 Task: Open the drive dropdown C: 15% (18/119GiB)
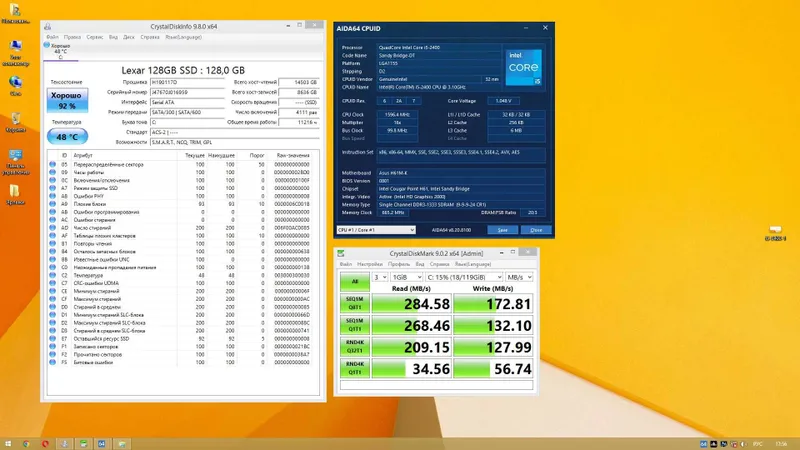464,277
